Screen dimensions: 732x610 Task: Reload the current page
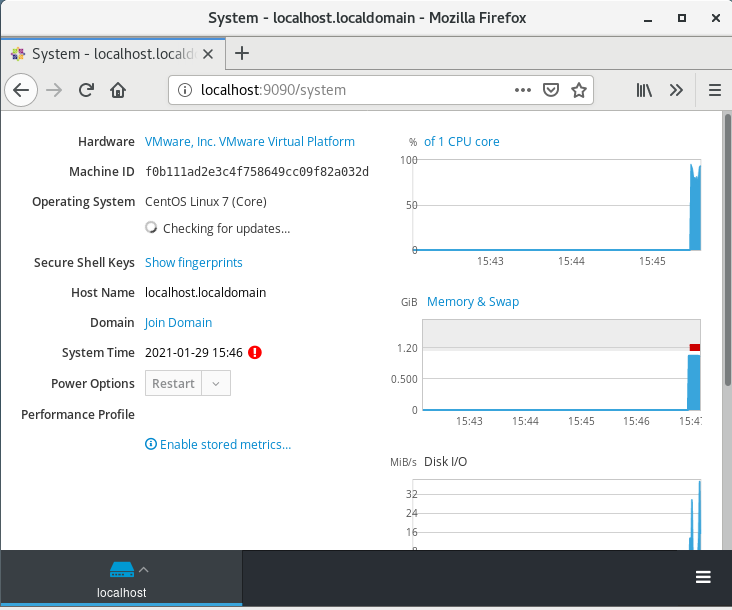coord(87,90)
